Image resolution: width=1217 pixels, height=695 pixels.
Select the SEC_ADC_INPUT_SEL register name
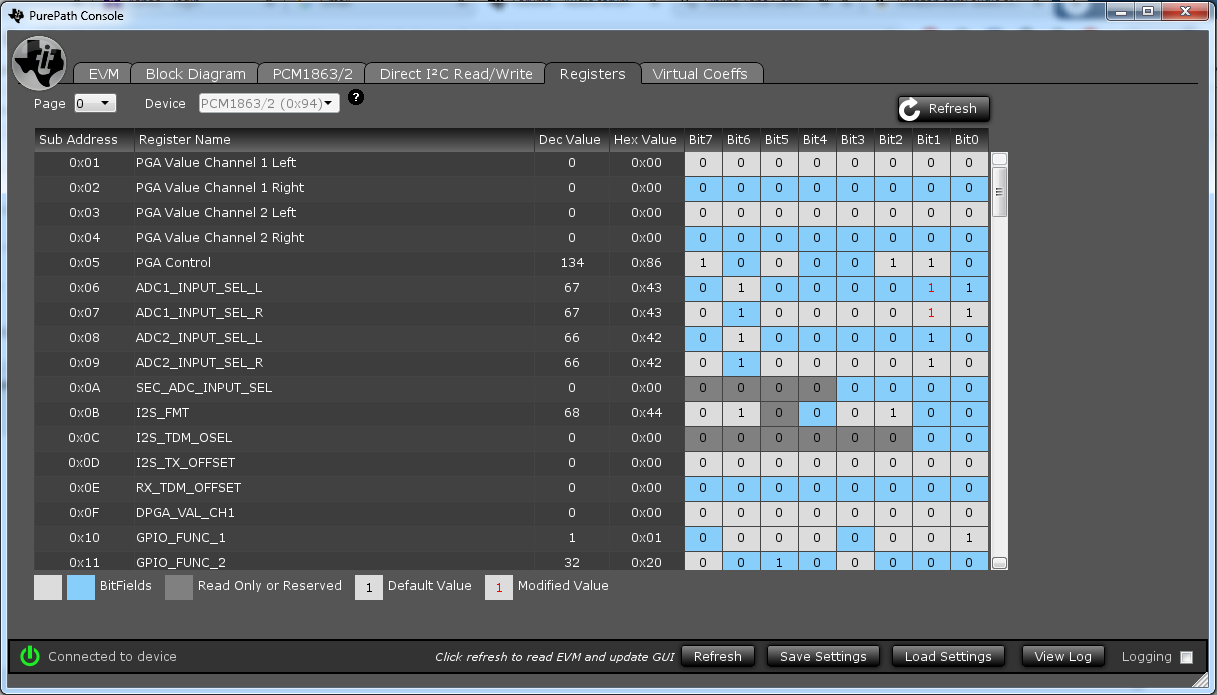pos(204,388)
